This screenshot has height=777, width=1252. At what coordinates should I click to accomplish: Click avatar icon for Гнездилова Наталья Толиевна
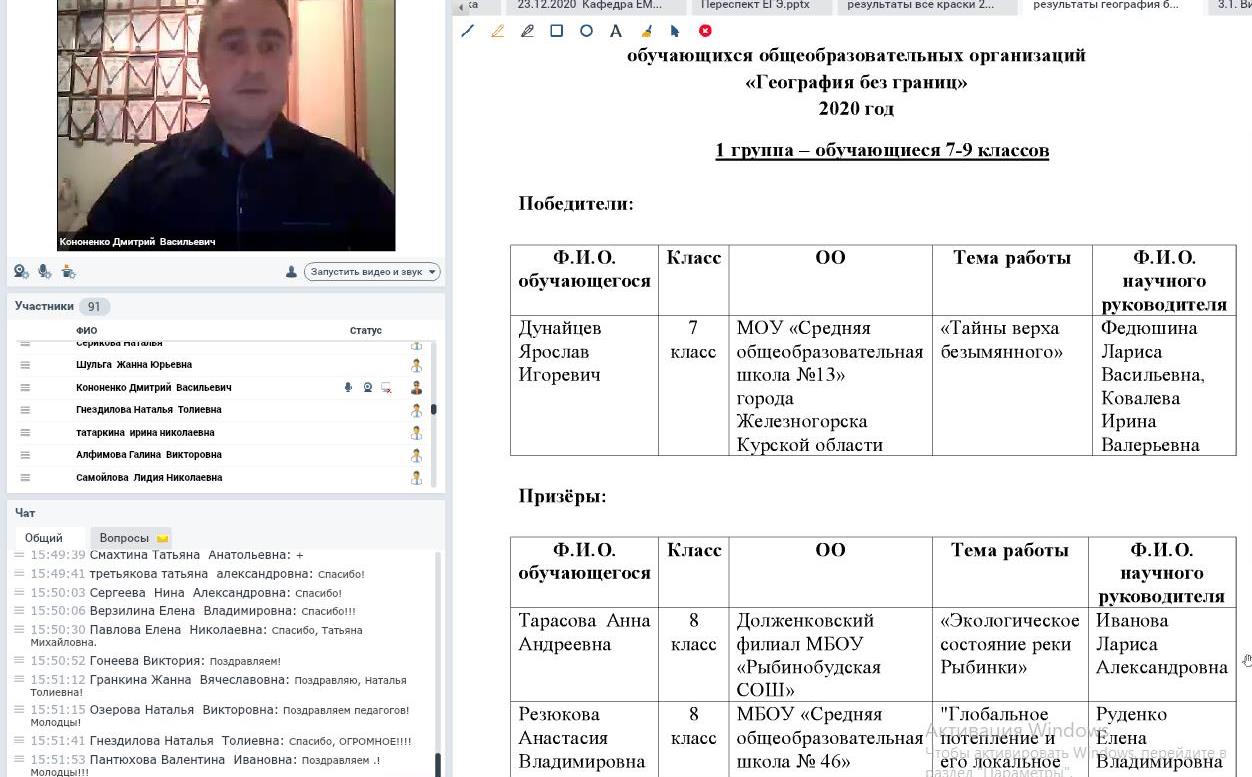click(416, 410)
